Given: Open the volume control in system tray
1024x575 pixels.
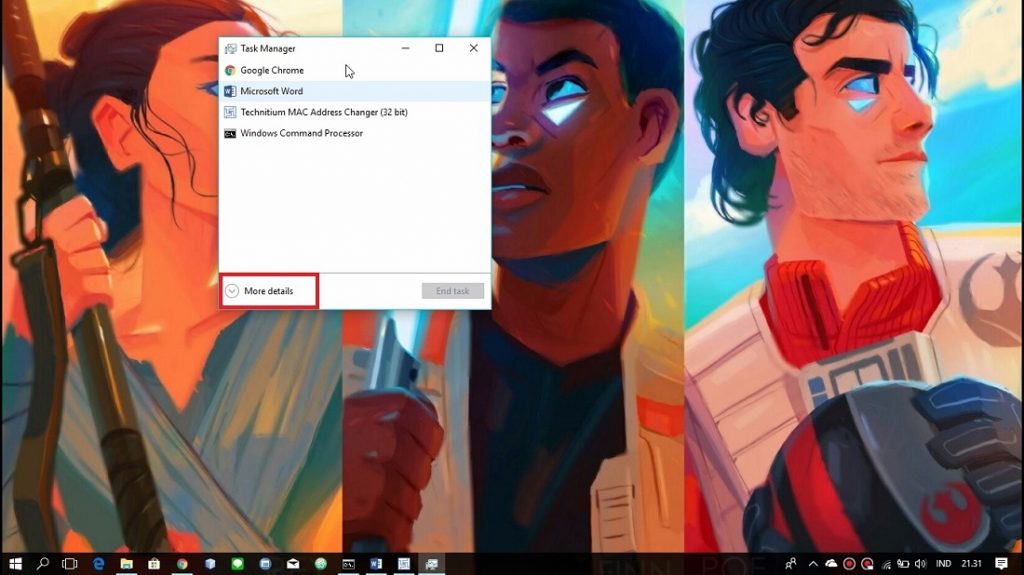Looking at the screenshot, I should 920,564.
